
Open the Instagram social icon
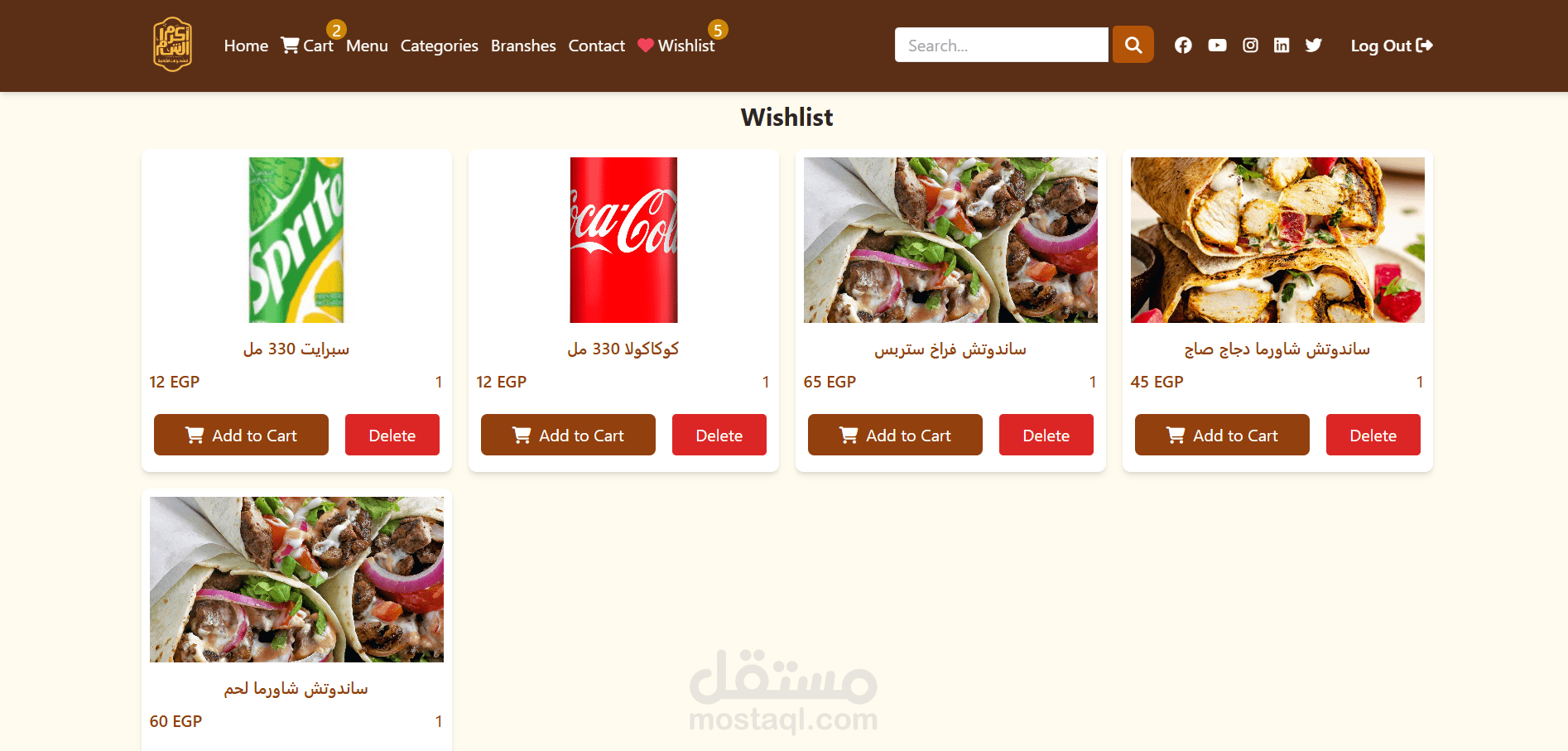pos(1250,46)
